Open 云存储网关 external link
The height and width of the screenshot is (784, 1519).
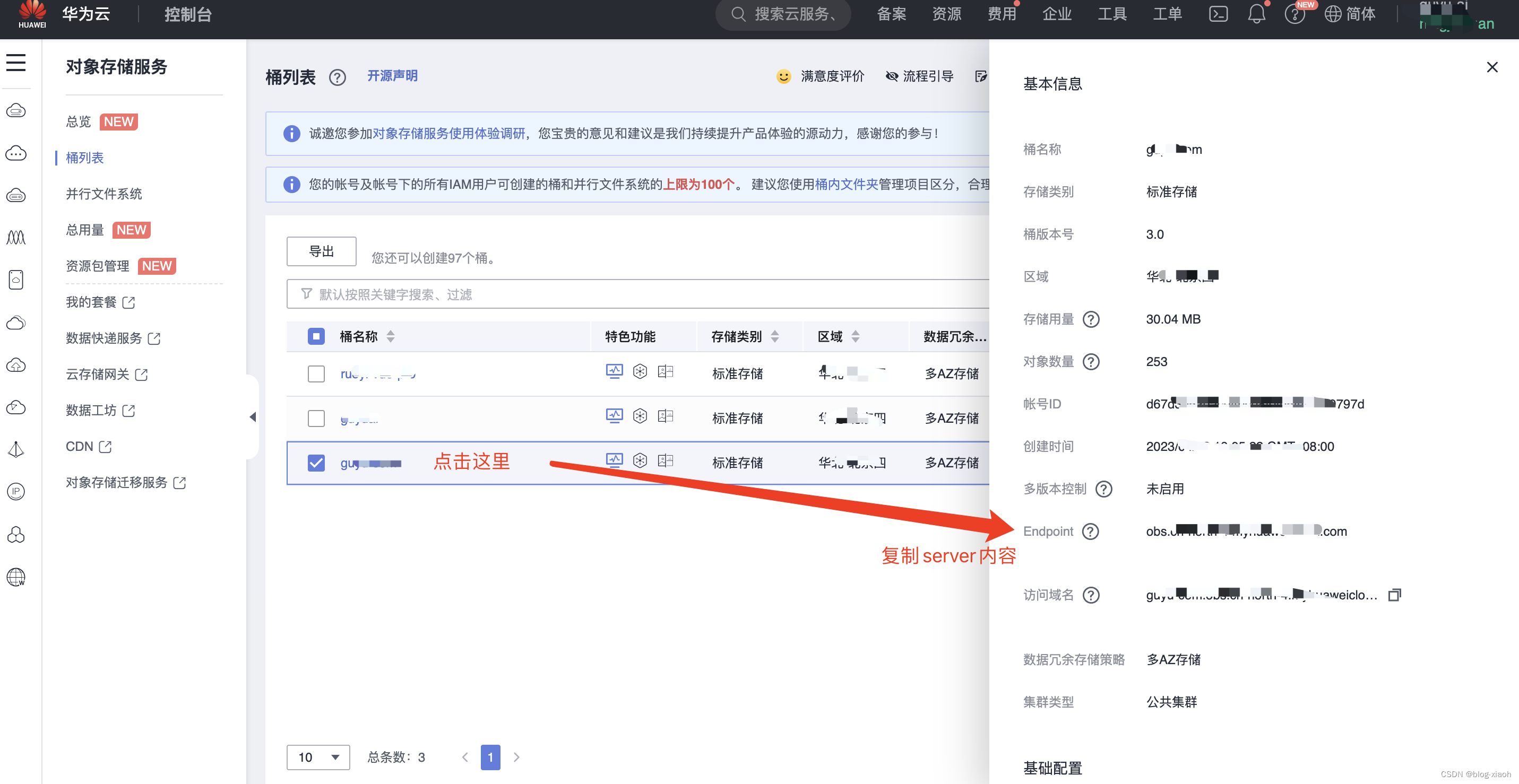[107, 374]
